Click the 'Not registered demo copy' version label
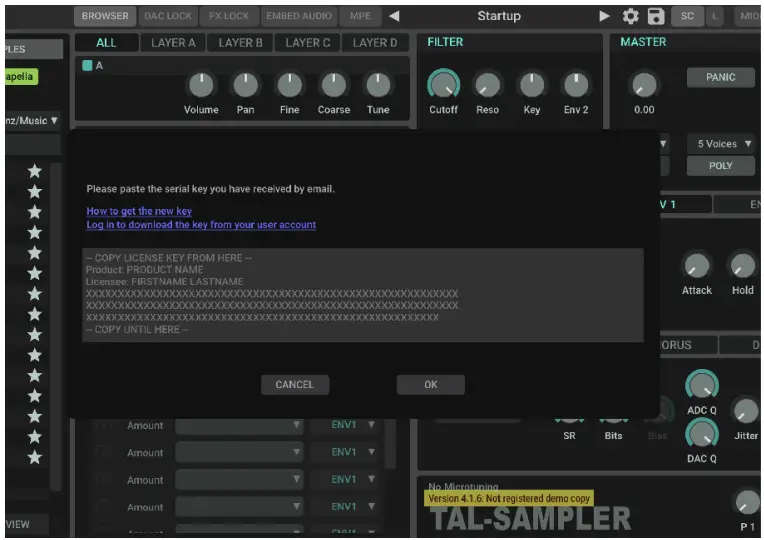Image resolution: width=764 pixels, height=540 pixels. tap(509, 499)
